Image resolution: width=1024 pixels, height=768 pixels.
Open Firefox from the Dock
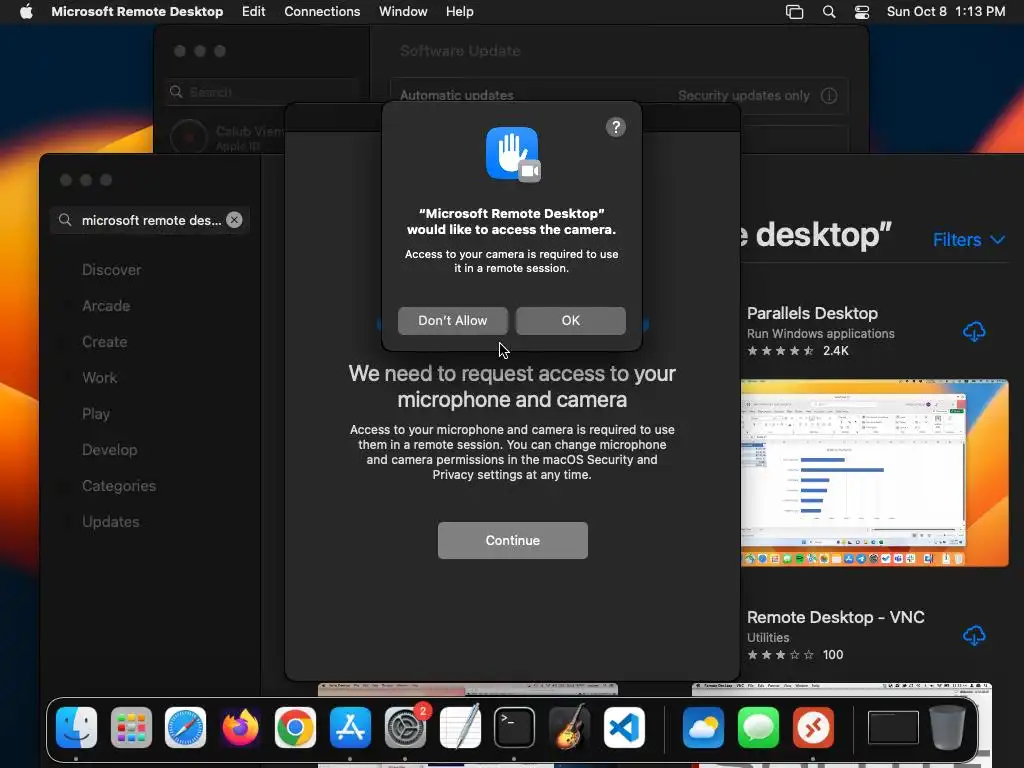pyautogui.click(x=240, y=727)
